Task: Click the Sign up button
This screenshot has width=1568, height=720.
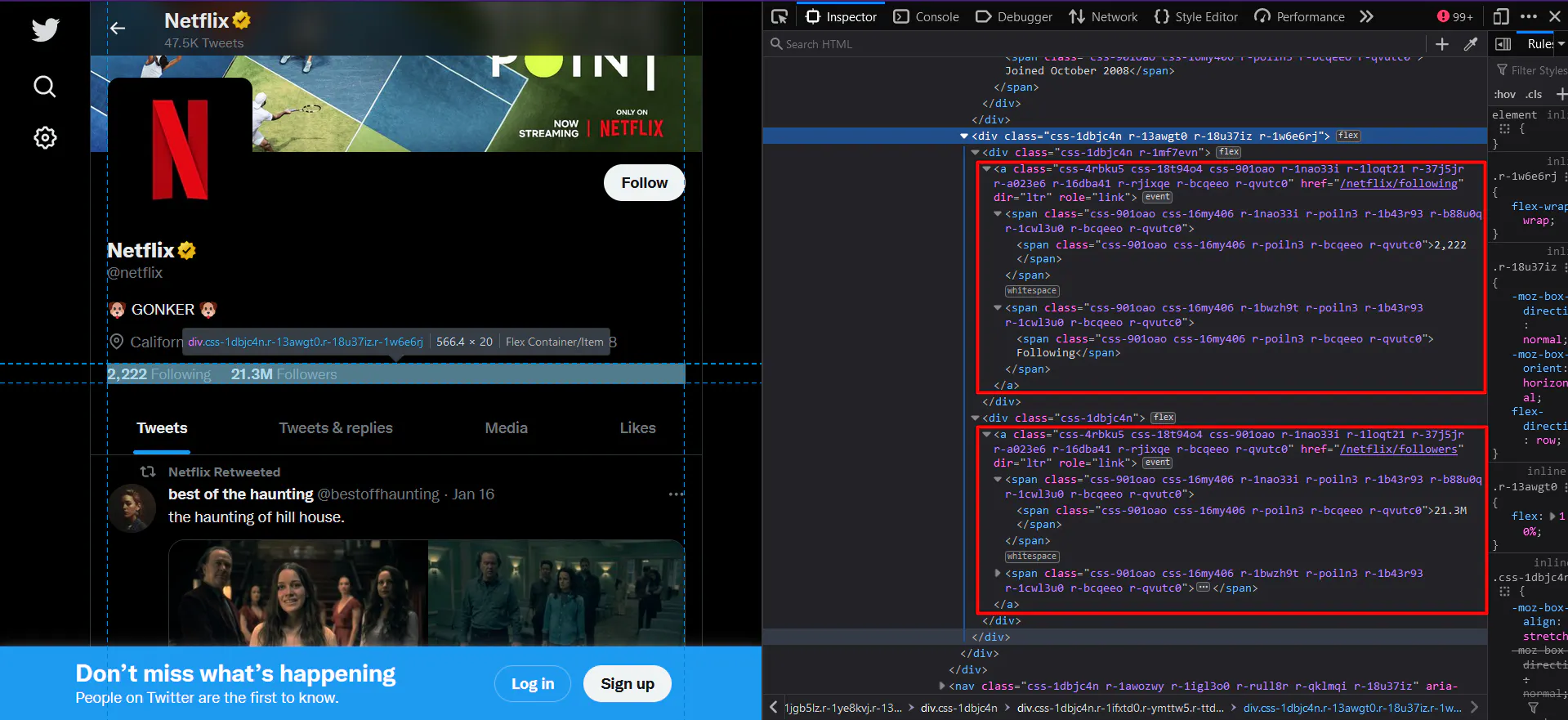Action: coord(628,684)
